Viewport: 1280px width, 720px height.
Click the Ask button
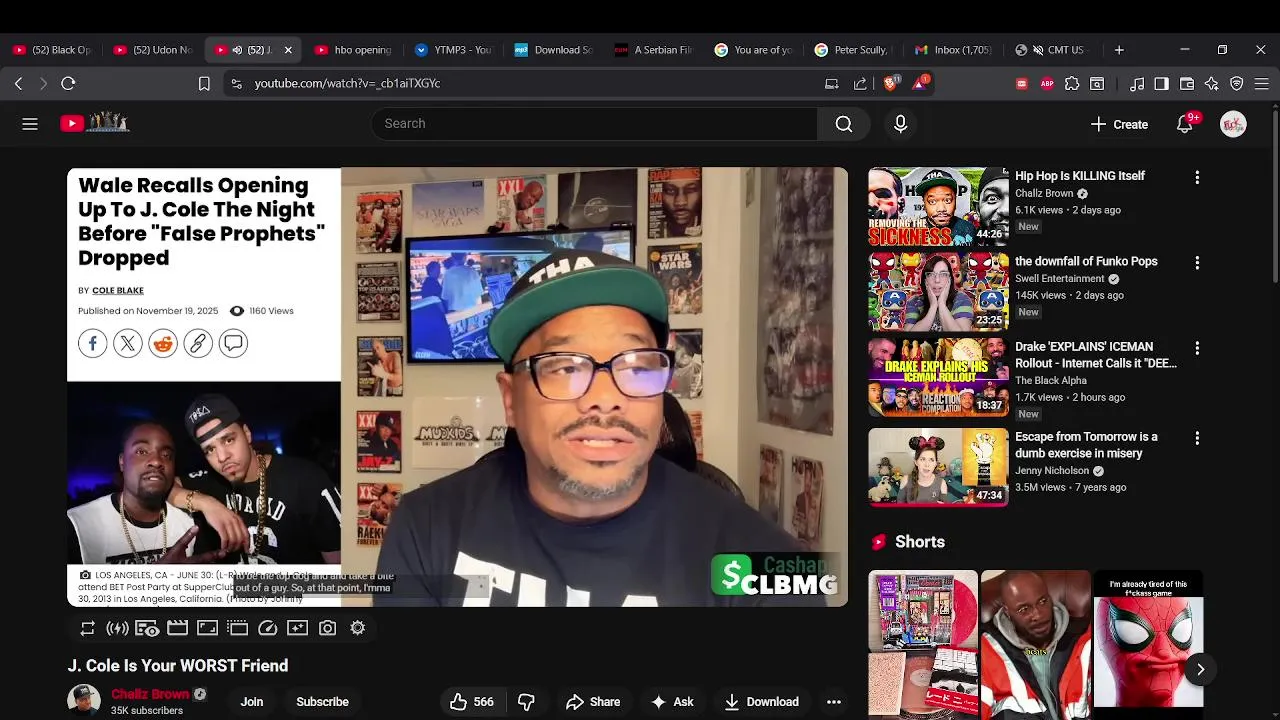[672, 702]
